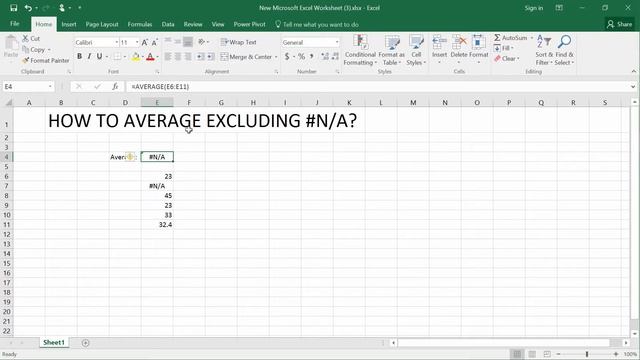The width and height of the screenshot is (640, 360).
Task: Open Find & Select
Action: pos(564,50)
